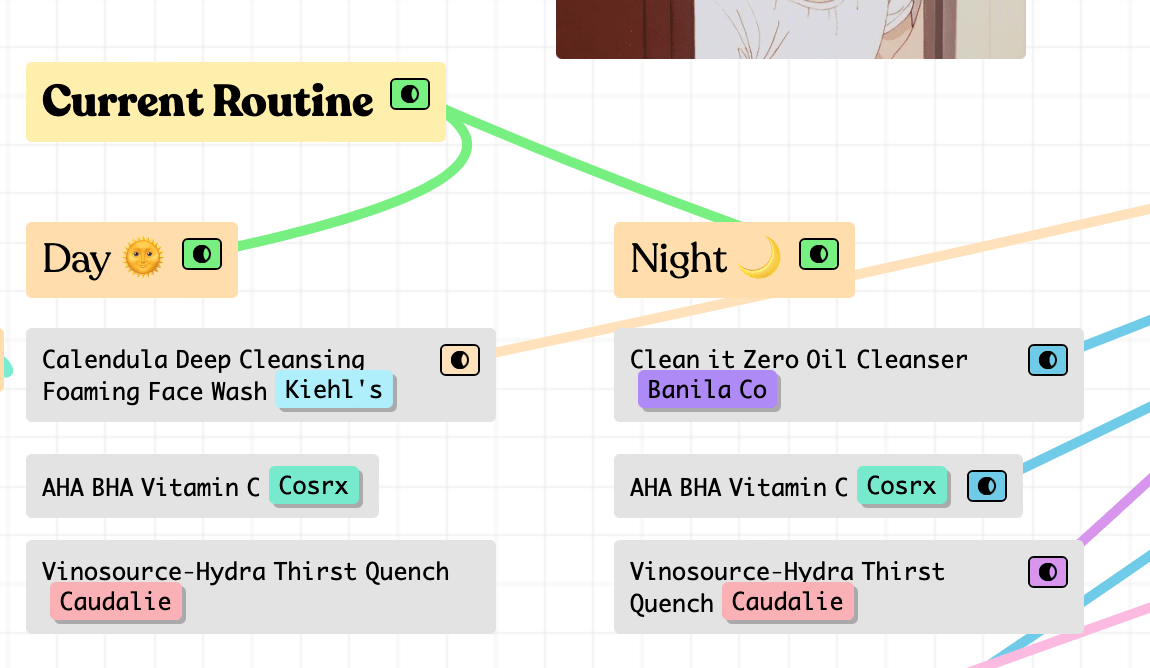
Task: Click blue half-circle icon beside night Cosrx tag
Action: pos(987,487)
